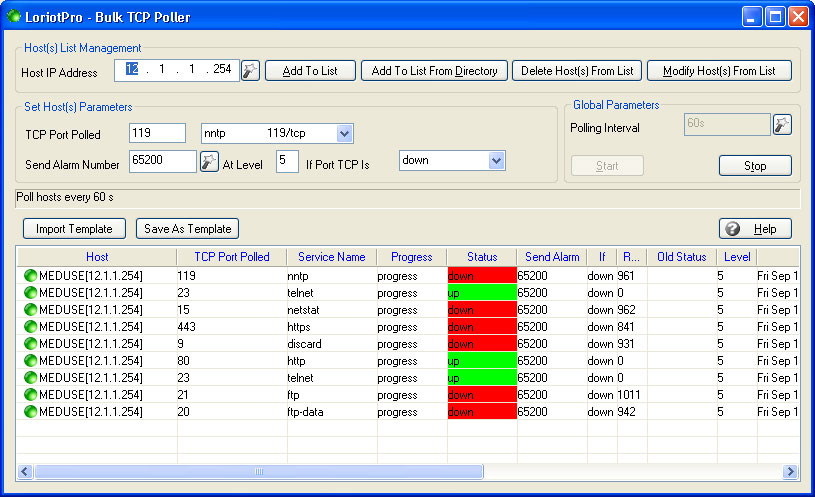
Task: Click the port 80 cell
Action: click(x=232, y=361)
